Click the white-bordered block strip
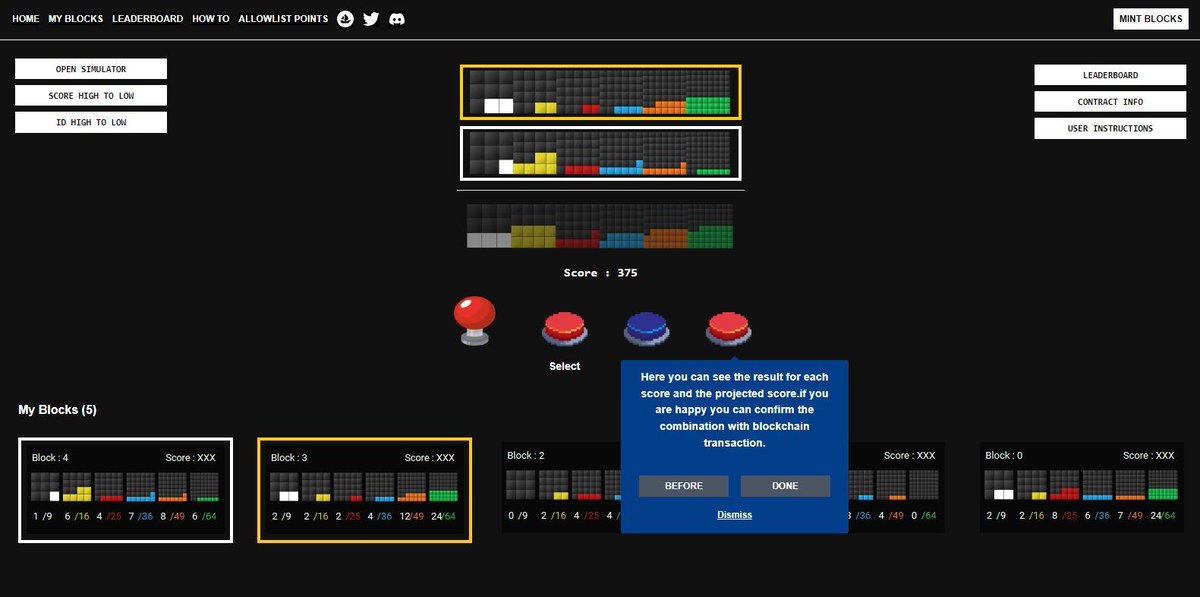 tap(601, 153)
